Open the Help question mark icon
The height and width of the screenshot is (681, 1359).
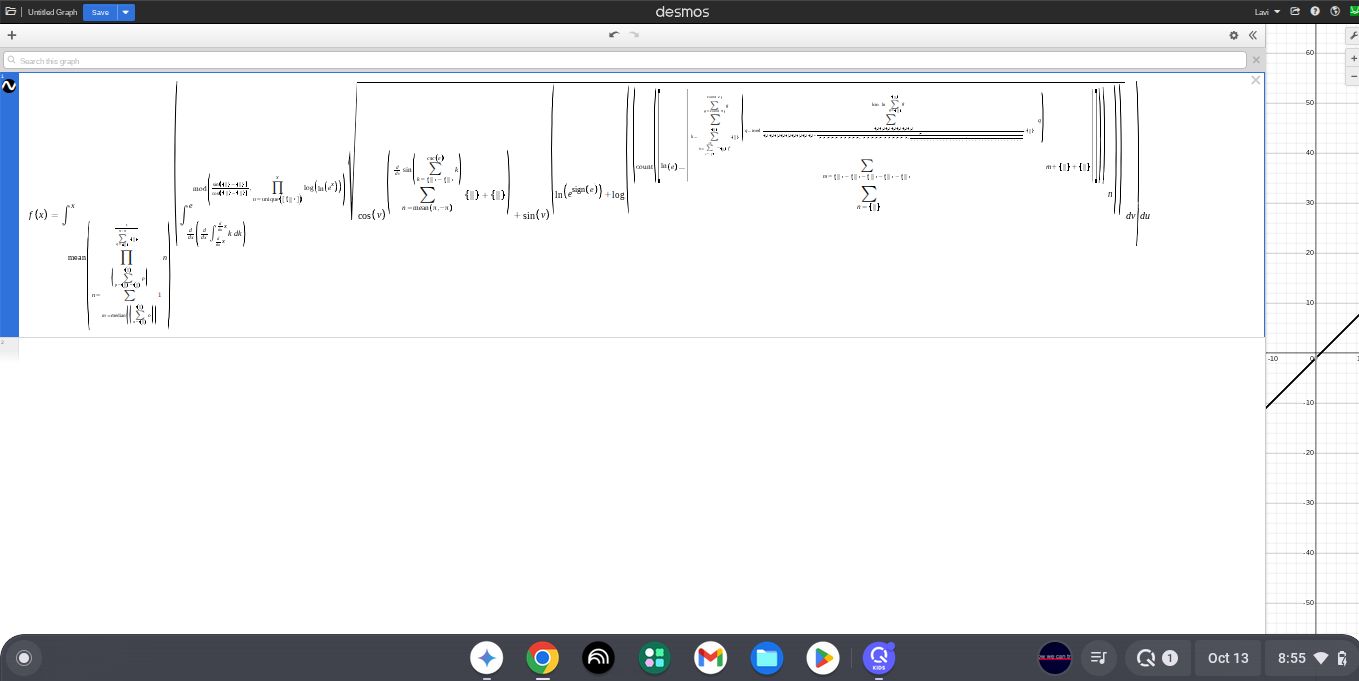click(x=1315, y=12)
